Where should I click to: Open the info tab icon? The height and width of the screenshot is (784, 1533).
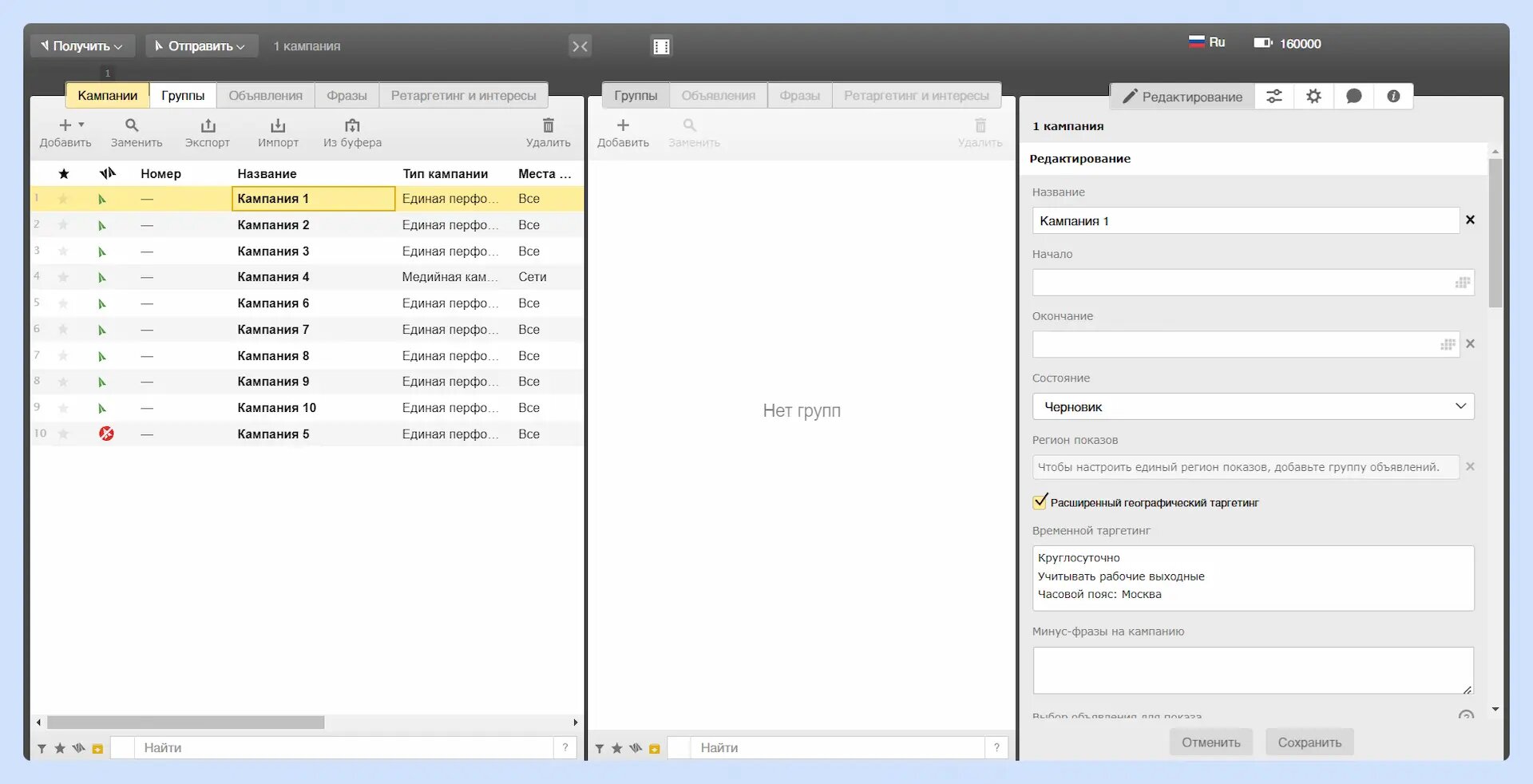tap(1393, 97)
